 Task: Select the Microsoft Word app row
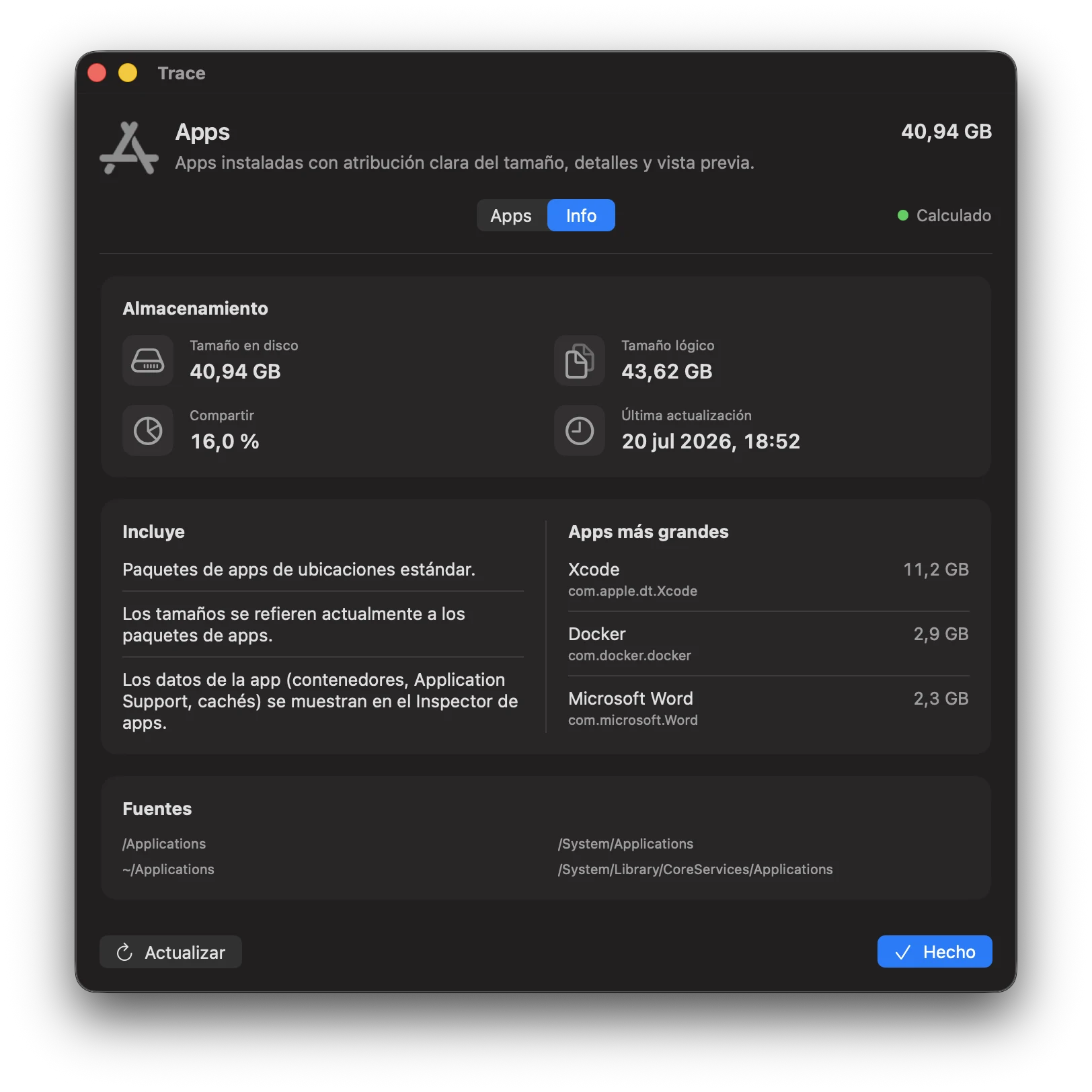[x=769, y=708]
